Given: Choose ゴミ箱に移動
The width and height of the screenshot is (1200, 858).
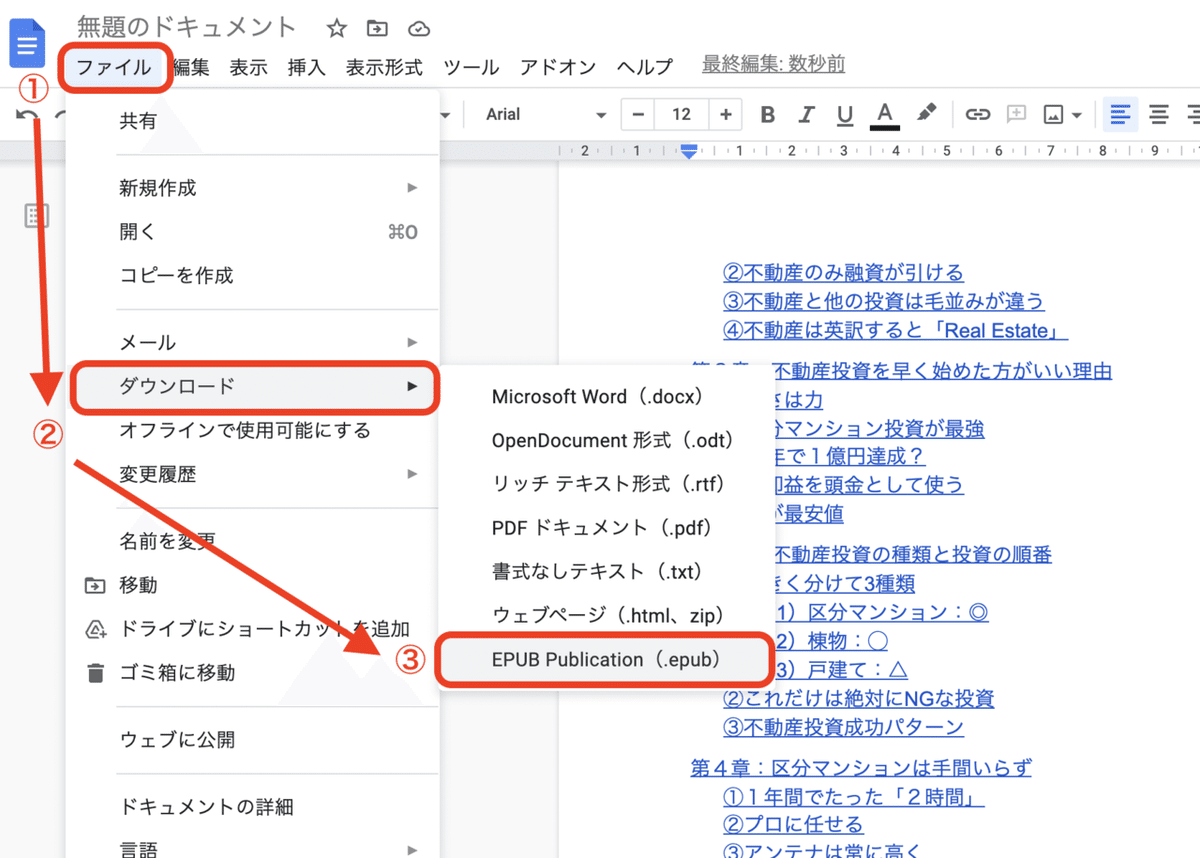Looking at the screenshot, I should point(252,673).
